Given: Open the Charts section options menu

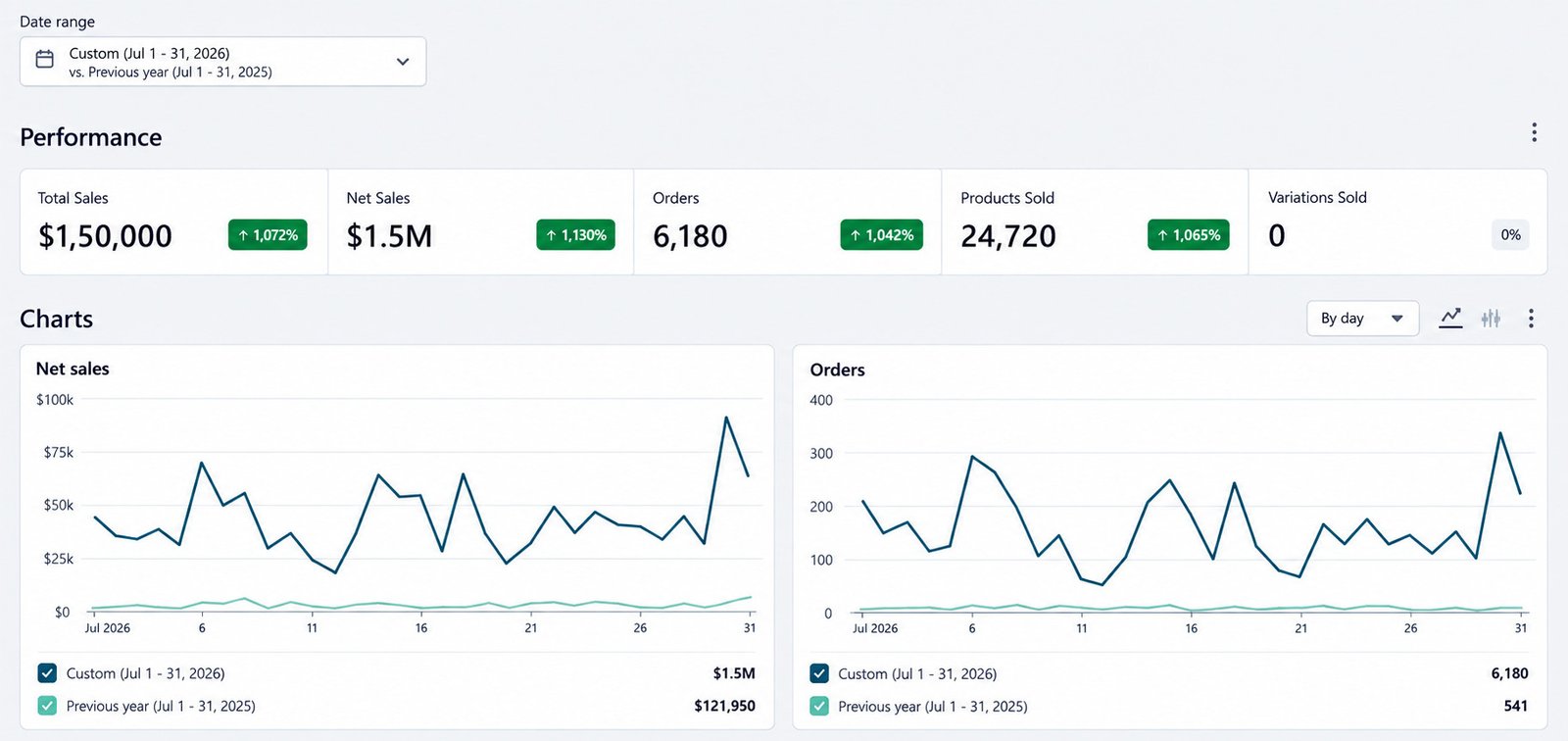Looking at the screenshot, I should click(x=1531, y=319).
